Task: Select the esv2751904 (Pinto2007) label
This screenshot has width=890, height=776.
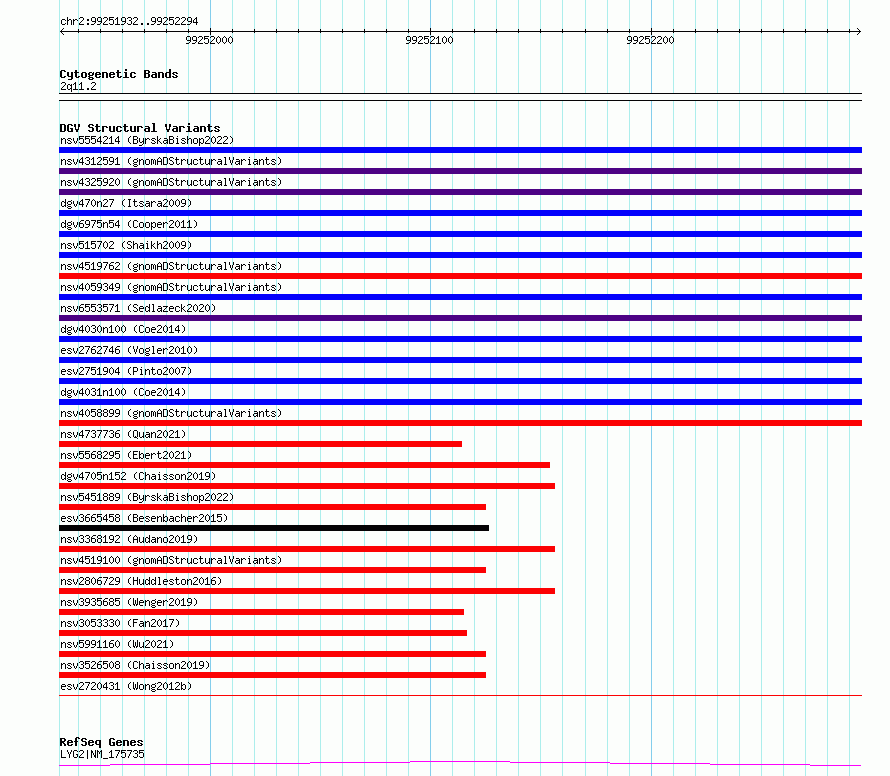Action: [126, 371]
